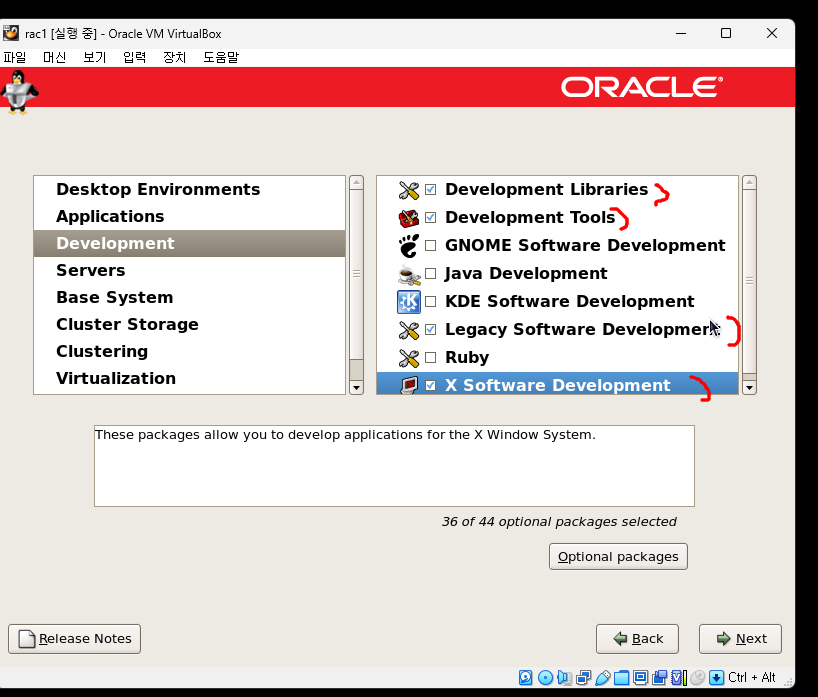818x697 pixels.
Task: Click Next to continue installation
Action: (740, 639)
